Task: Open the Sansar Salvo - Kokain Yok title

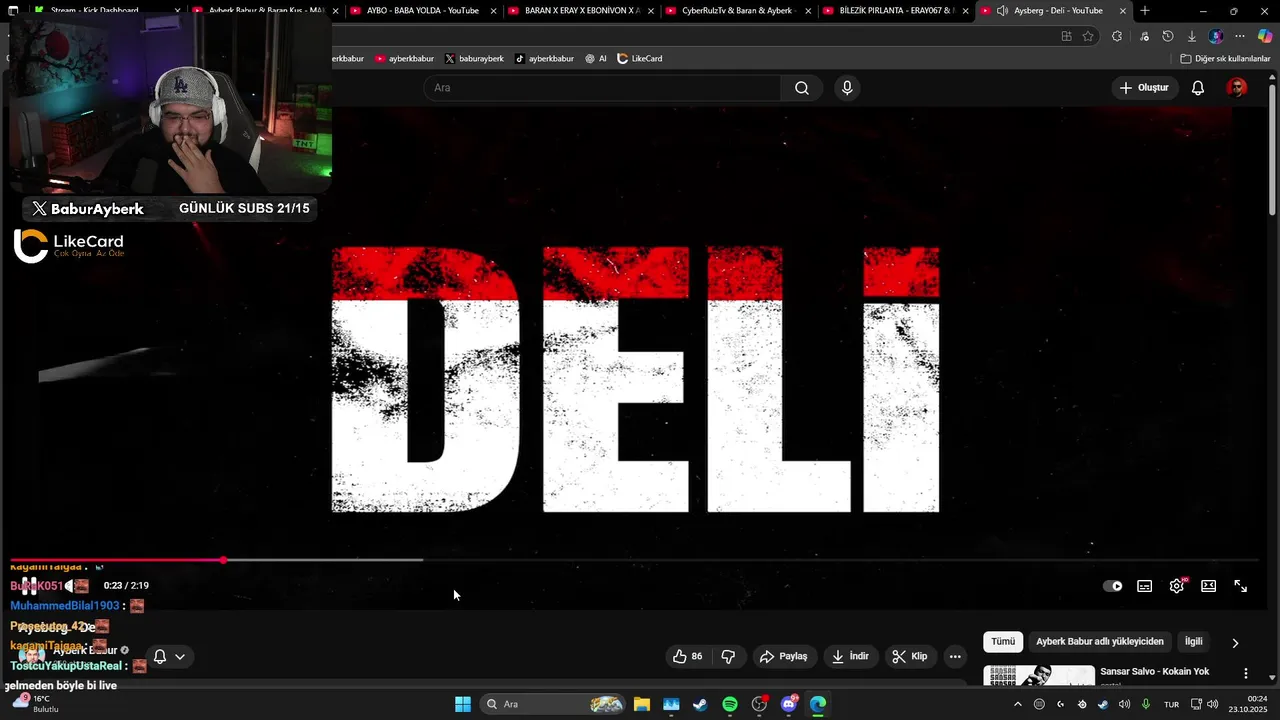Action: tap(1154, 671)
